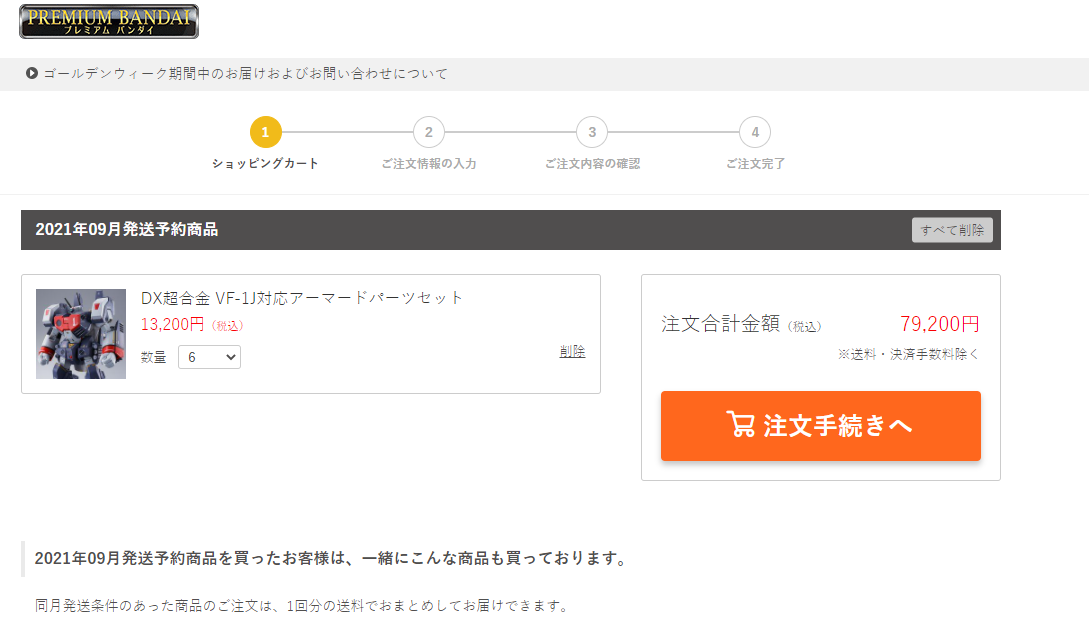
Task: Click the ご注文情報の入力 step label
Action: 429,163
